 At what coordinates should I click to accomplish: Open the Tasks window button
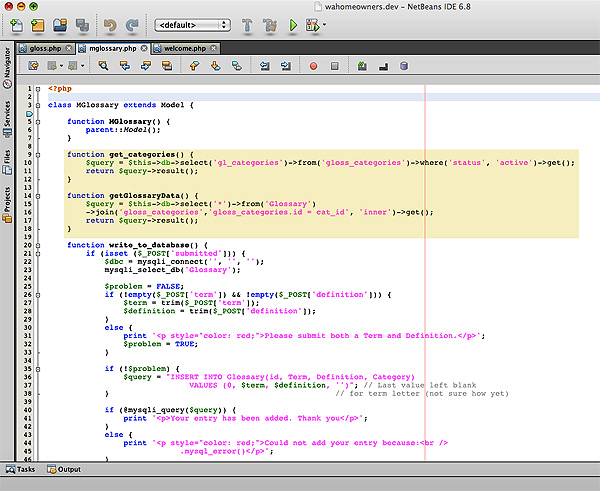20,469
